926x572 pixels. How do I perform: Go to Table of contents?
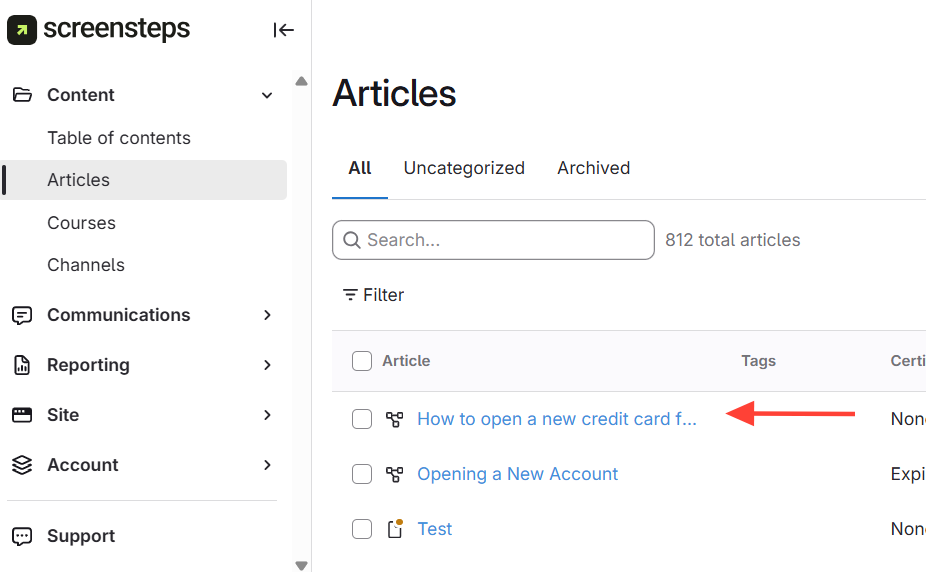pyautogui.click(x=119, y=138)
